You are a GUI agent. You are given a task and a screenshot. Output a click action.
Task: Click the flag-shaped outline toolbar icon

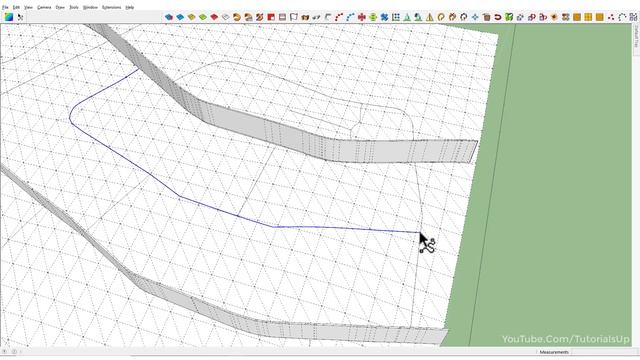293,17
